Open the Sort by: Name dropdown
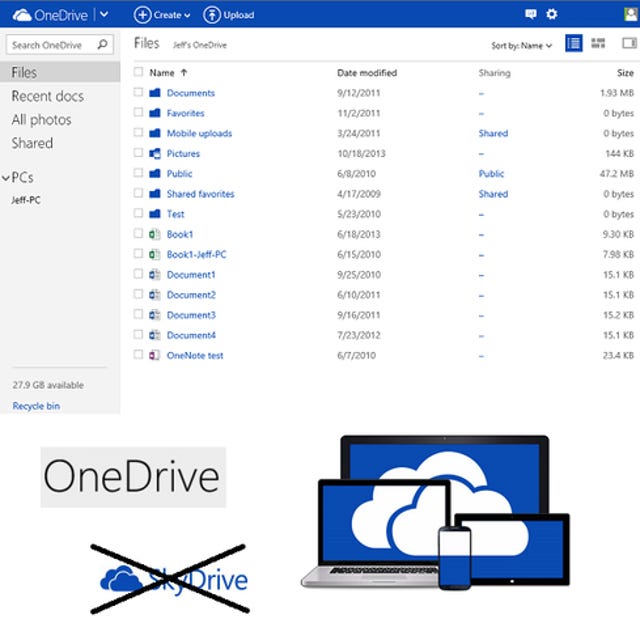Viewport: 640px width, 640px height. tap(521, 46)
